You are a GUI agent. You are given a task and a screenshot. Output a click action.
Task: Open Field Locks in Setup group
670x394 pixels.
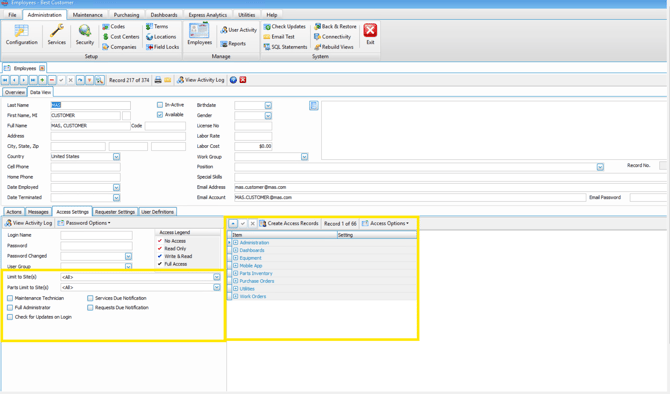(x=162, y=47)
